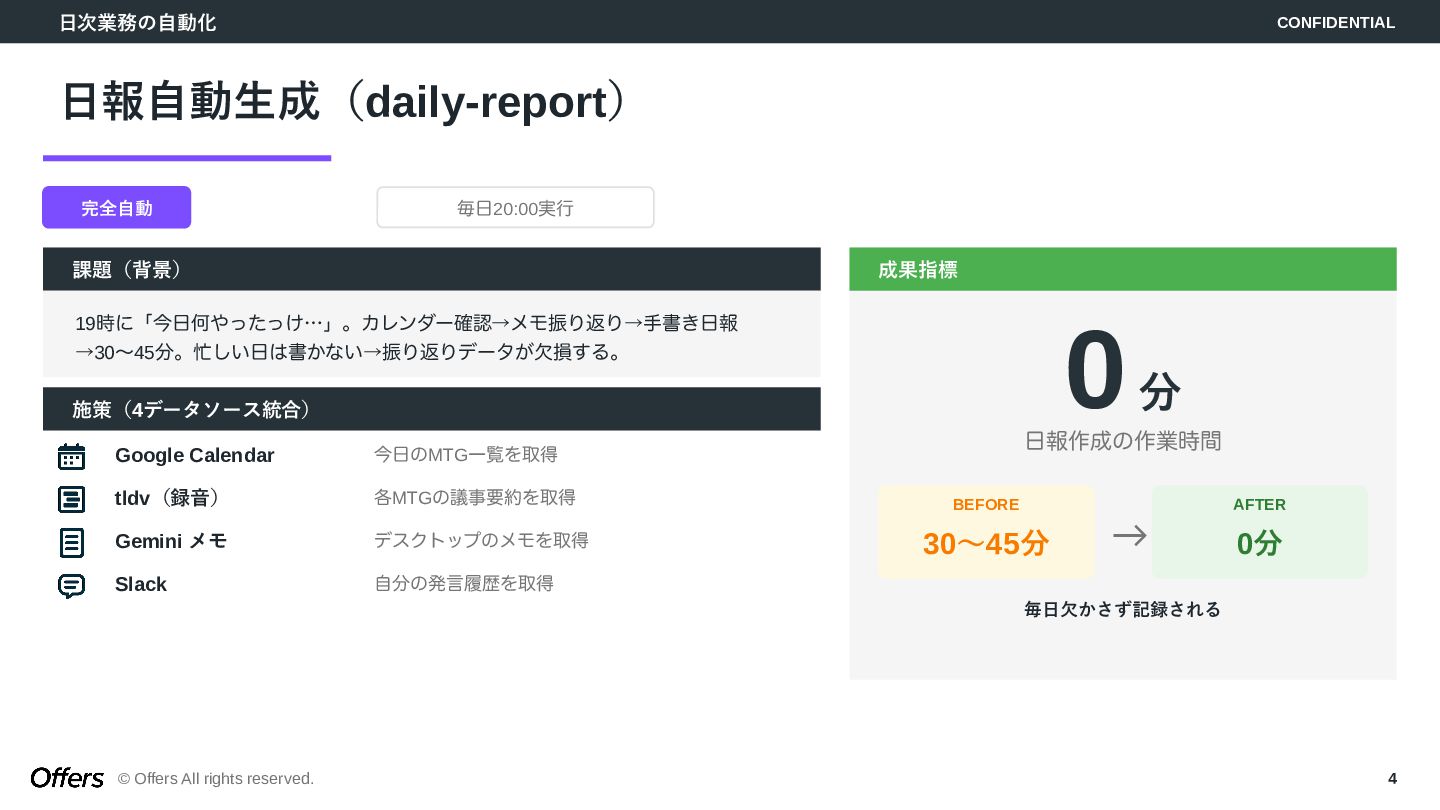Click the large 0 分 metric
The image size is (1440, 810).
point(1123,372)
